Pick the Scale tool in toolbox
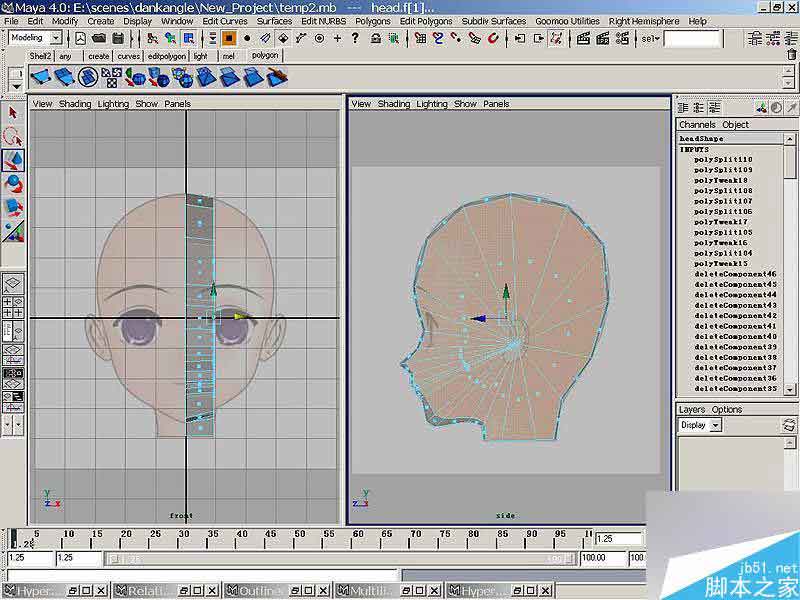 [x=13, y=207]
